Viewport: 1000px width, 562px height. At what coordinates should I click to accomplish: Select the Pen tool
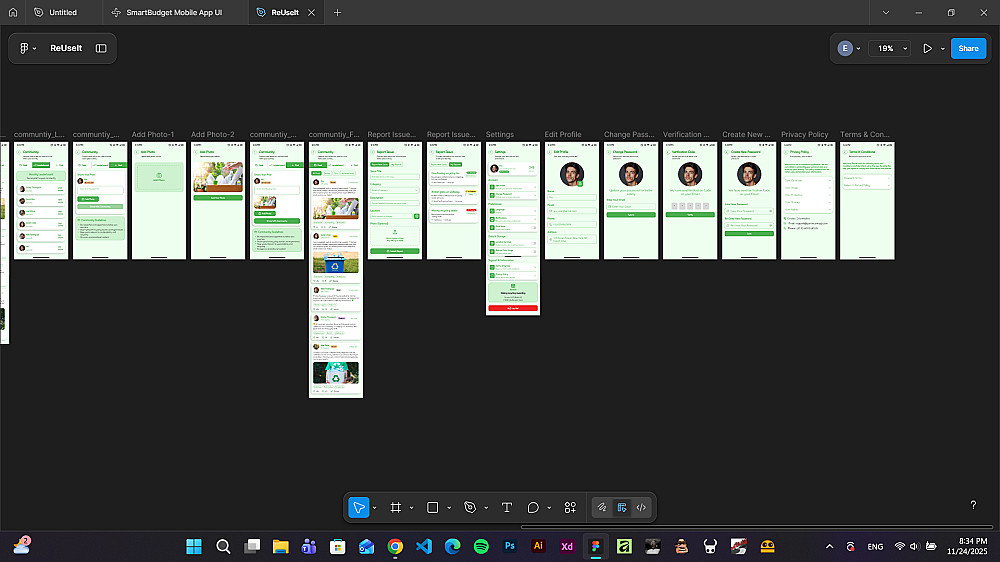[x=470, y=508]
